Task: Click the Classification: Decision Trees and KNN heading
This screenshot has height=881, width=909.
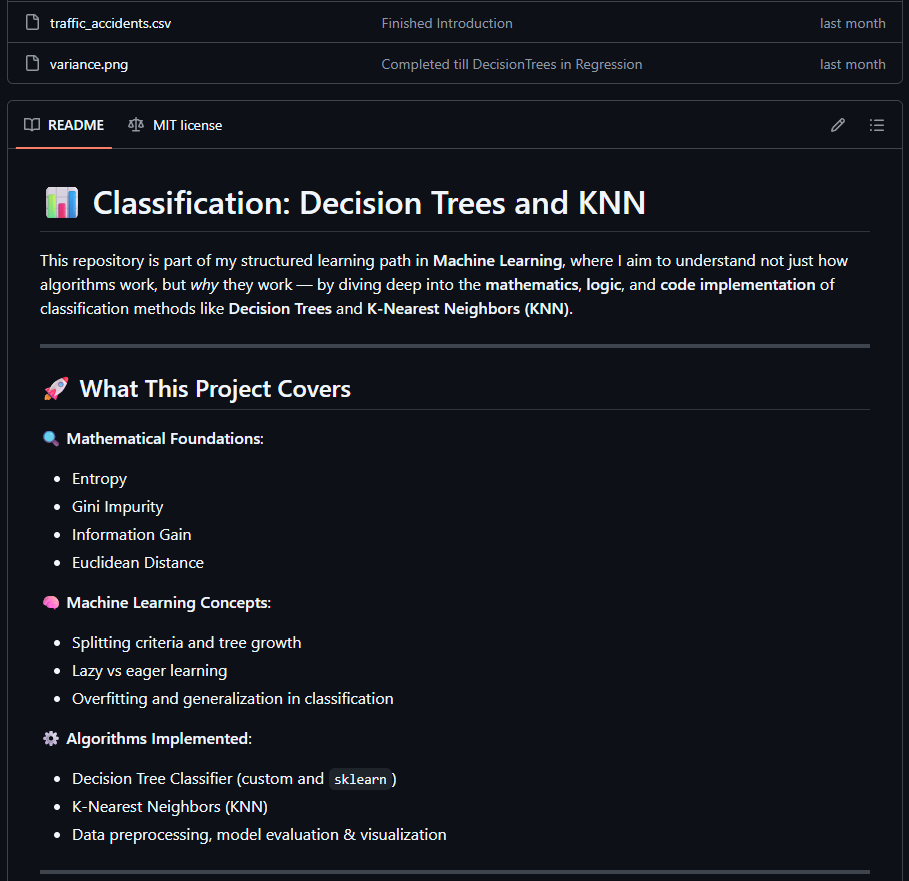Action: tap(369, 203)
